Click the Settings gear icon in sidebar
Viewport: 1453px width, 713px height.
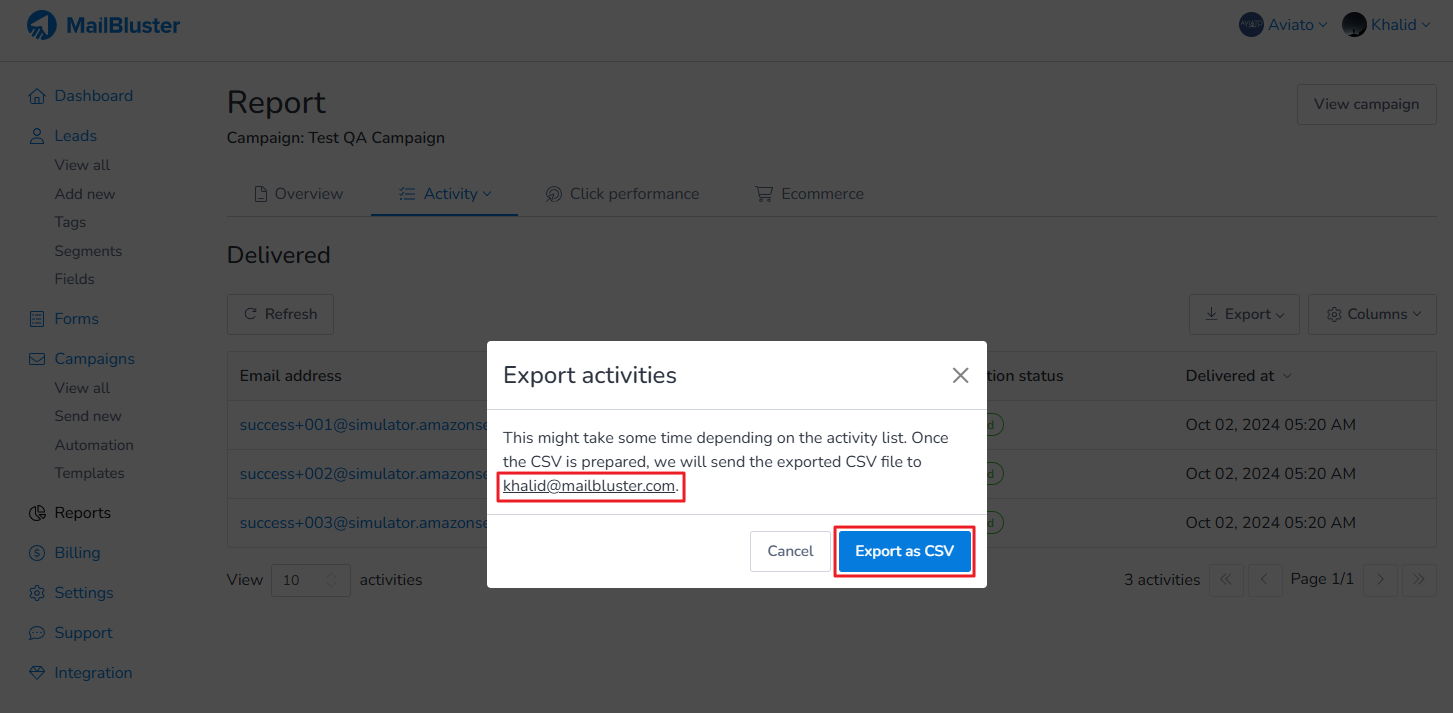tap(37, 593)
